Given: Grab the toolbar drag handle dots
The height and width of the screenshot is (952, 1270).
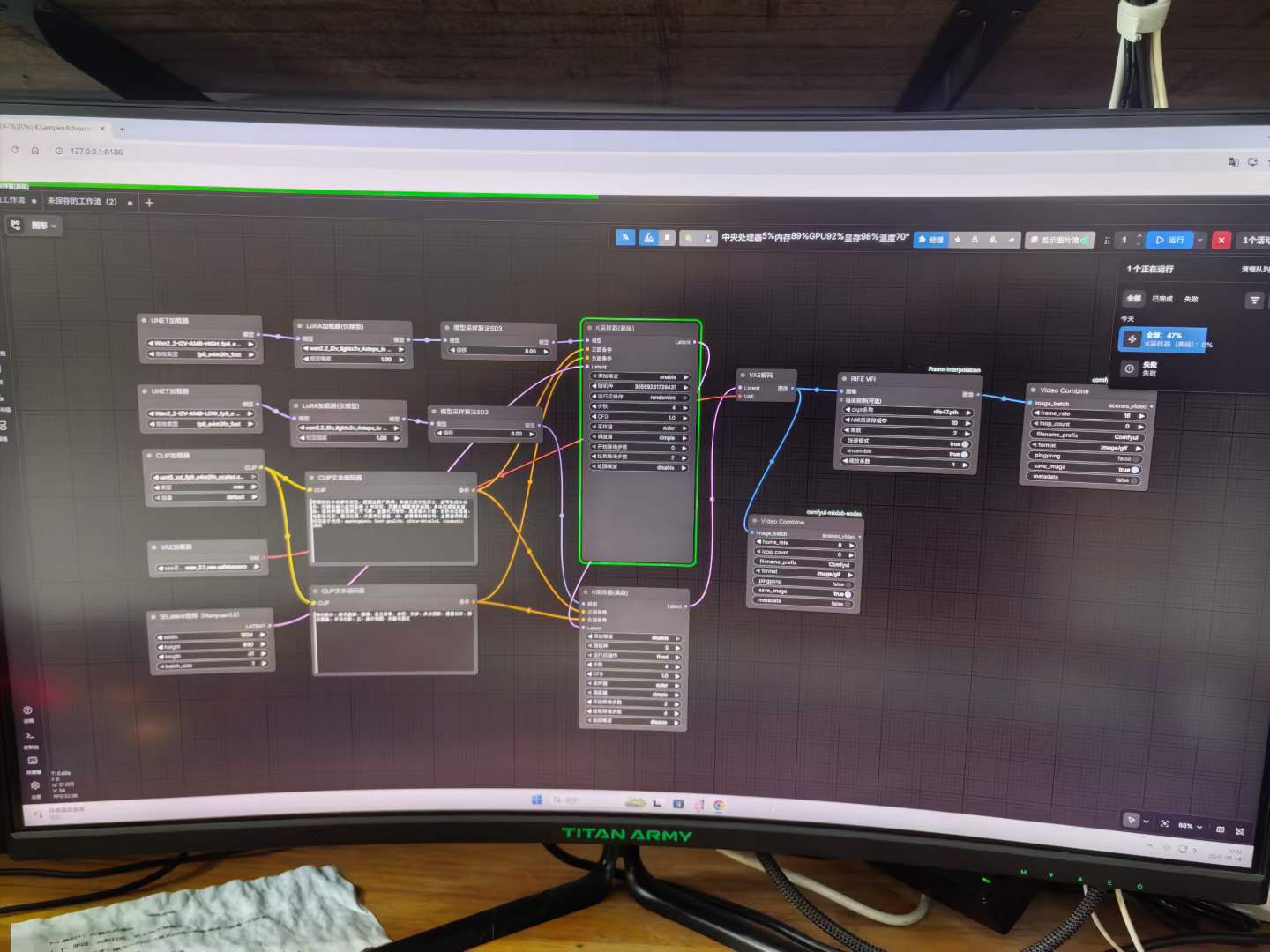Looking at the screenshot, I should click(1107, 240).
